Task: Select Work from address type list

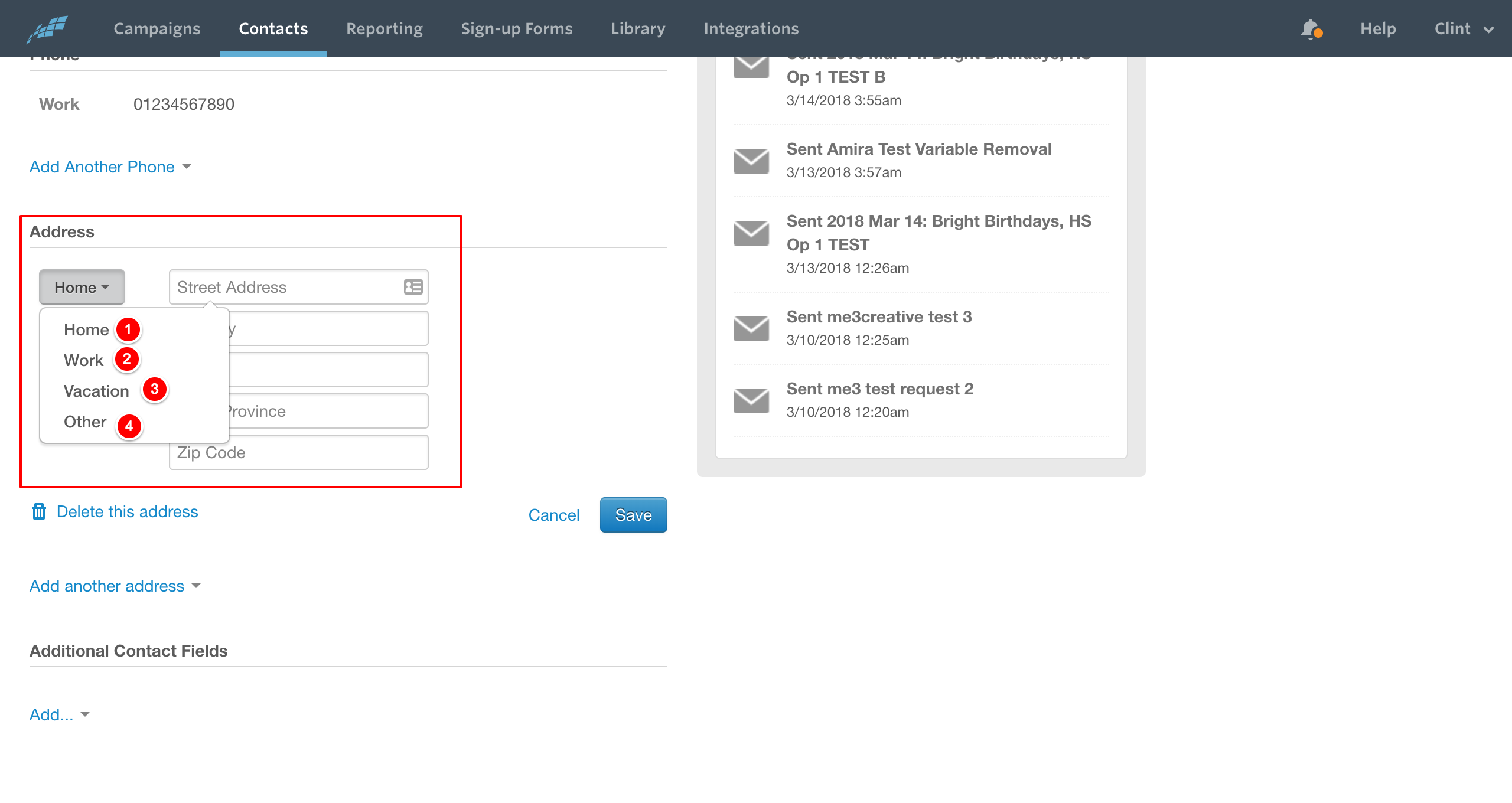Action: tap(83, 360)
